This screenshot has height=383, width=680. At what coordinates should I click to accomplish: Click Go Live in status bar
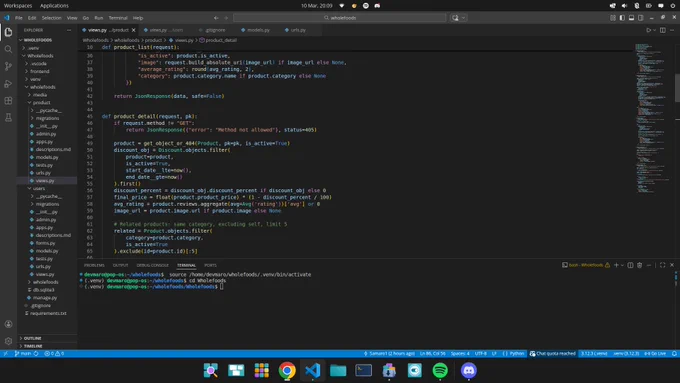coord(655,354)
